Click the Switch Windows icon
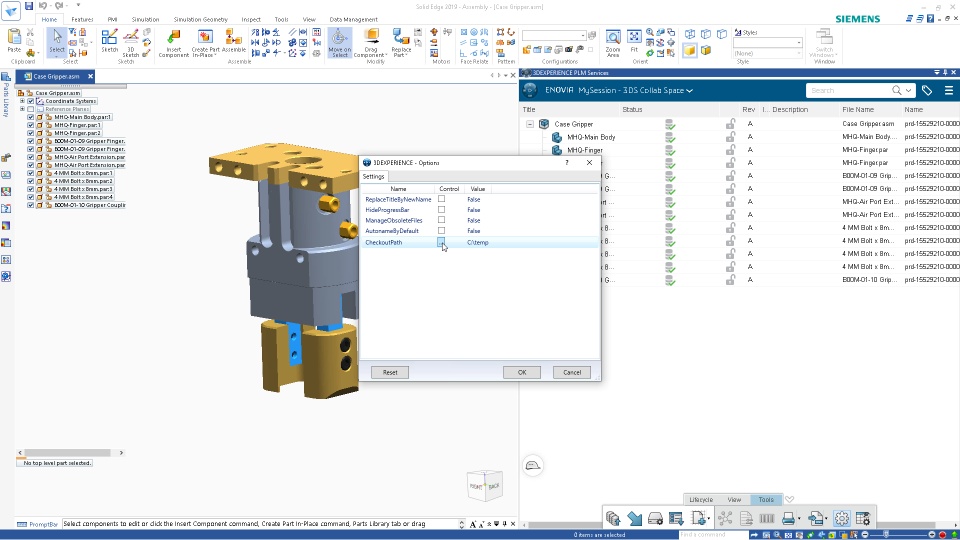Viewport: 960px width, 540px height. tap(824, 37)
